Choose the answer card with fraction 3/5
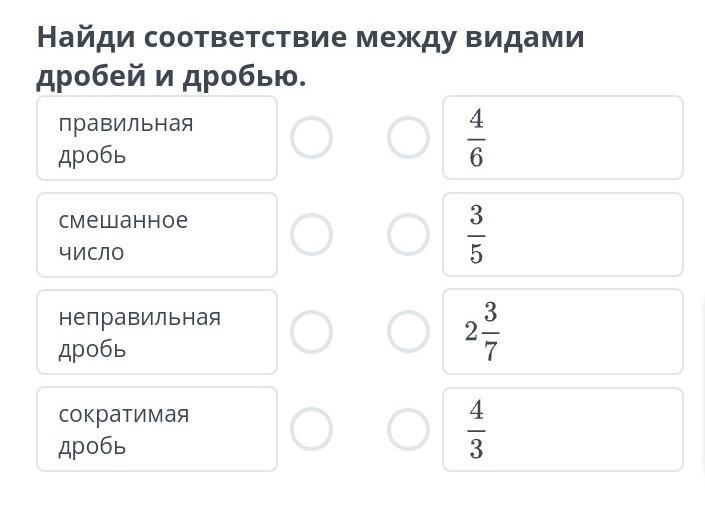The height and width of the screenshot is (526, 705). click(562, 235)
